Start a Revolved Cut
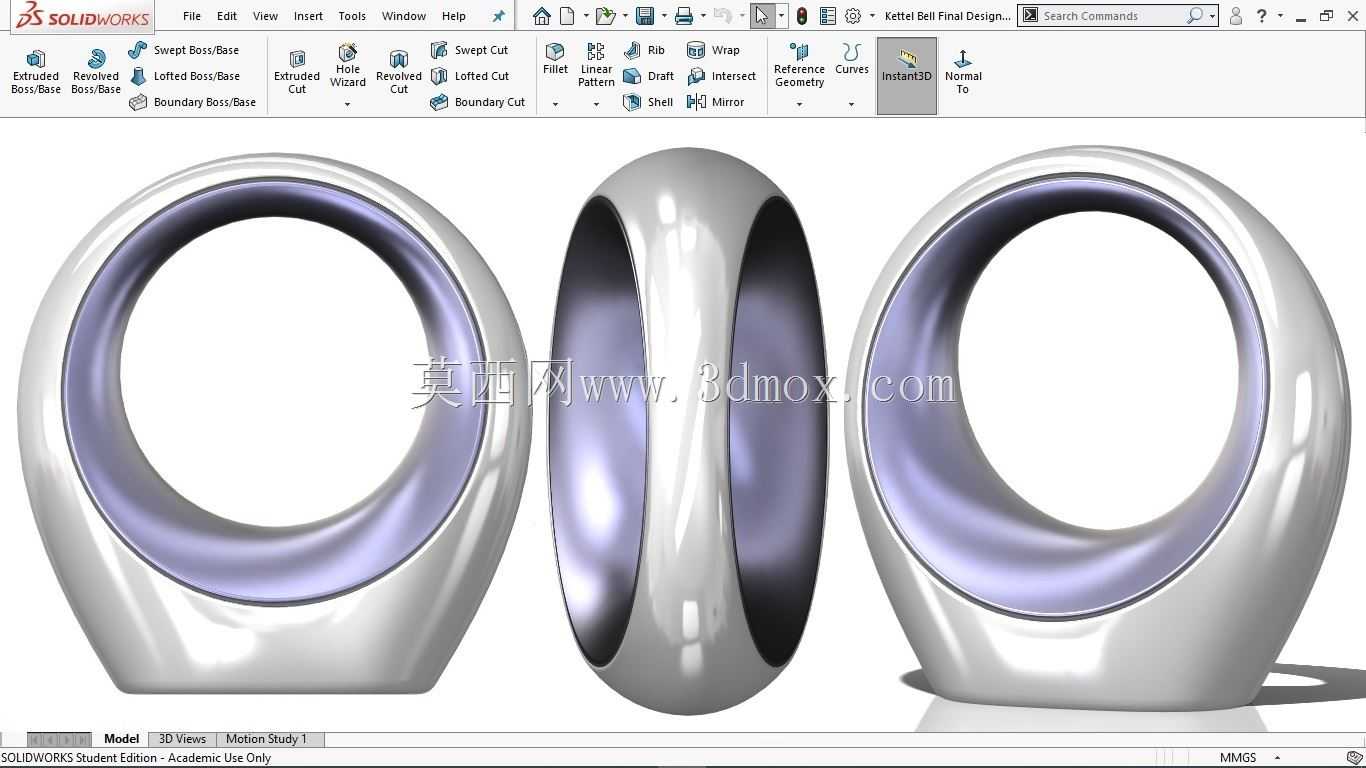The width and height of the screenshot is (1366, 768). 399,72
